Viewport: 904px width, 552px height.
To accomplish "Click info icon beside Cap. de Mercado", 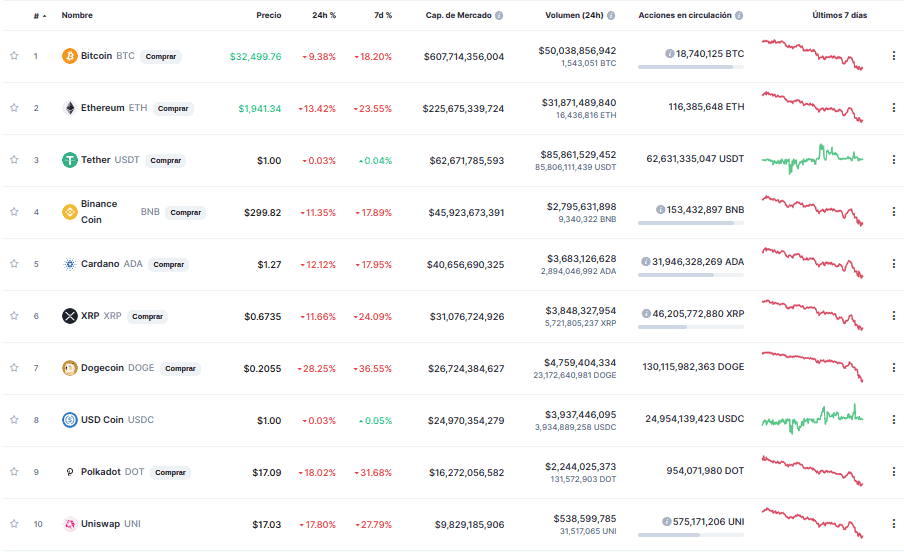I will click(x=499, y=16).
